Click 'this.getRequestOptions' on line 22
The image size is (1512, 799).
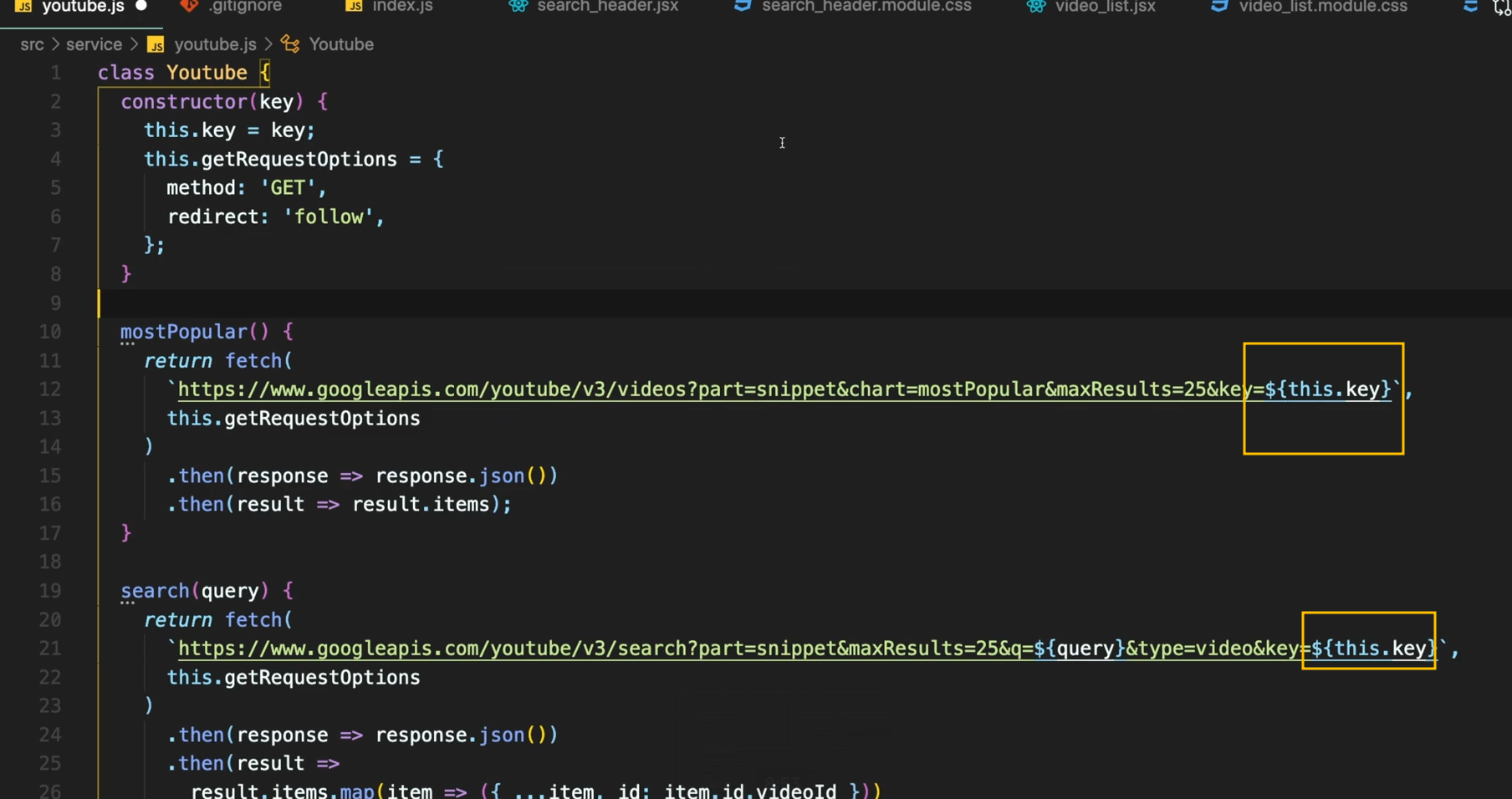pos(294,678)
